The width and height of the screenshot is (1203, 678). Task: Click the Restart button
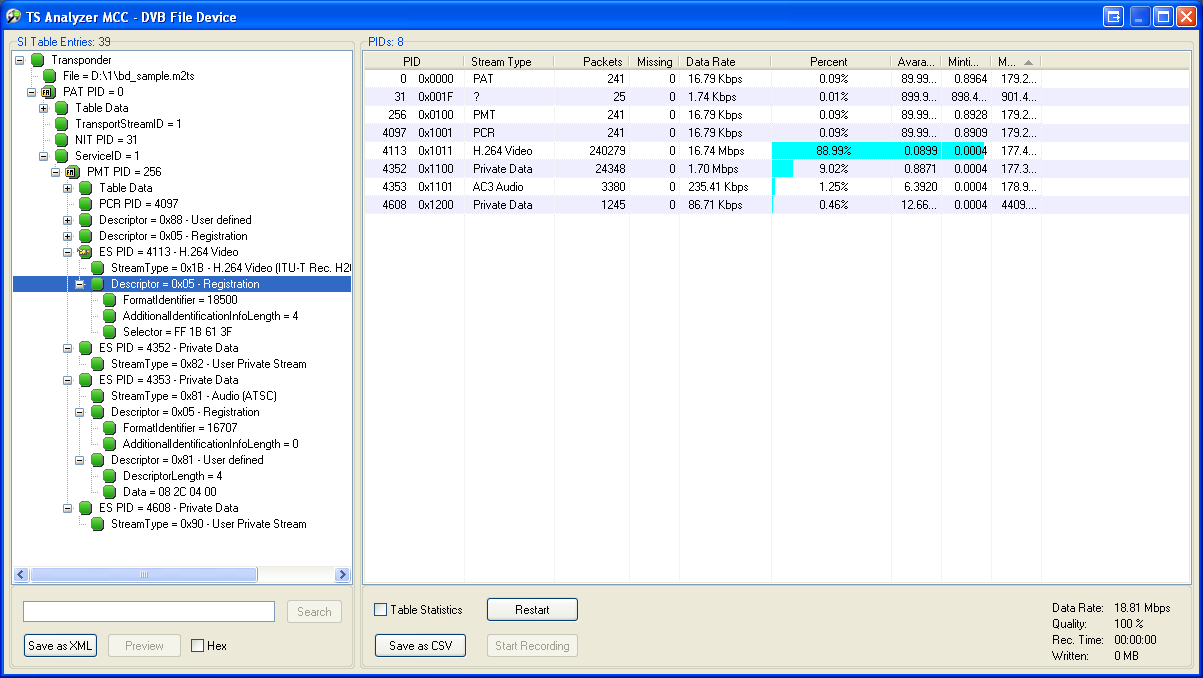click(x=532, y=610)
